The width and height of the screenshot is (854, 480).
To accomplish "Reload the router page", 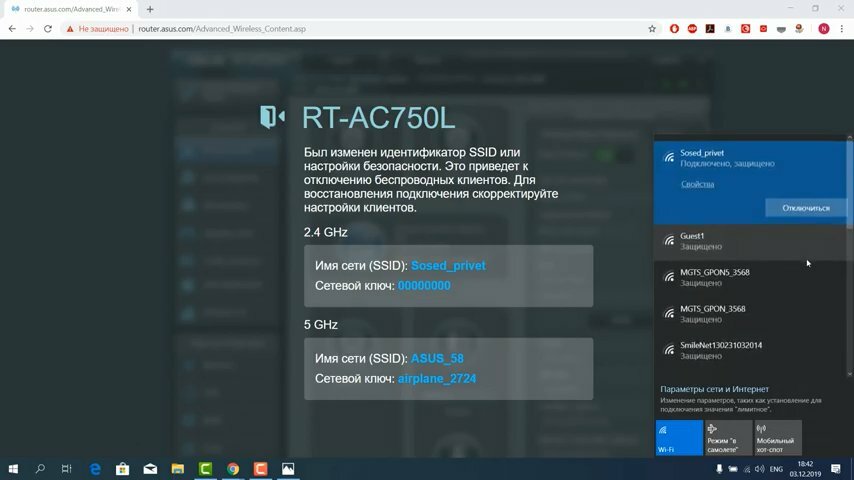I will (x=48, y=29).
